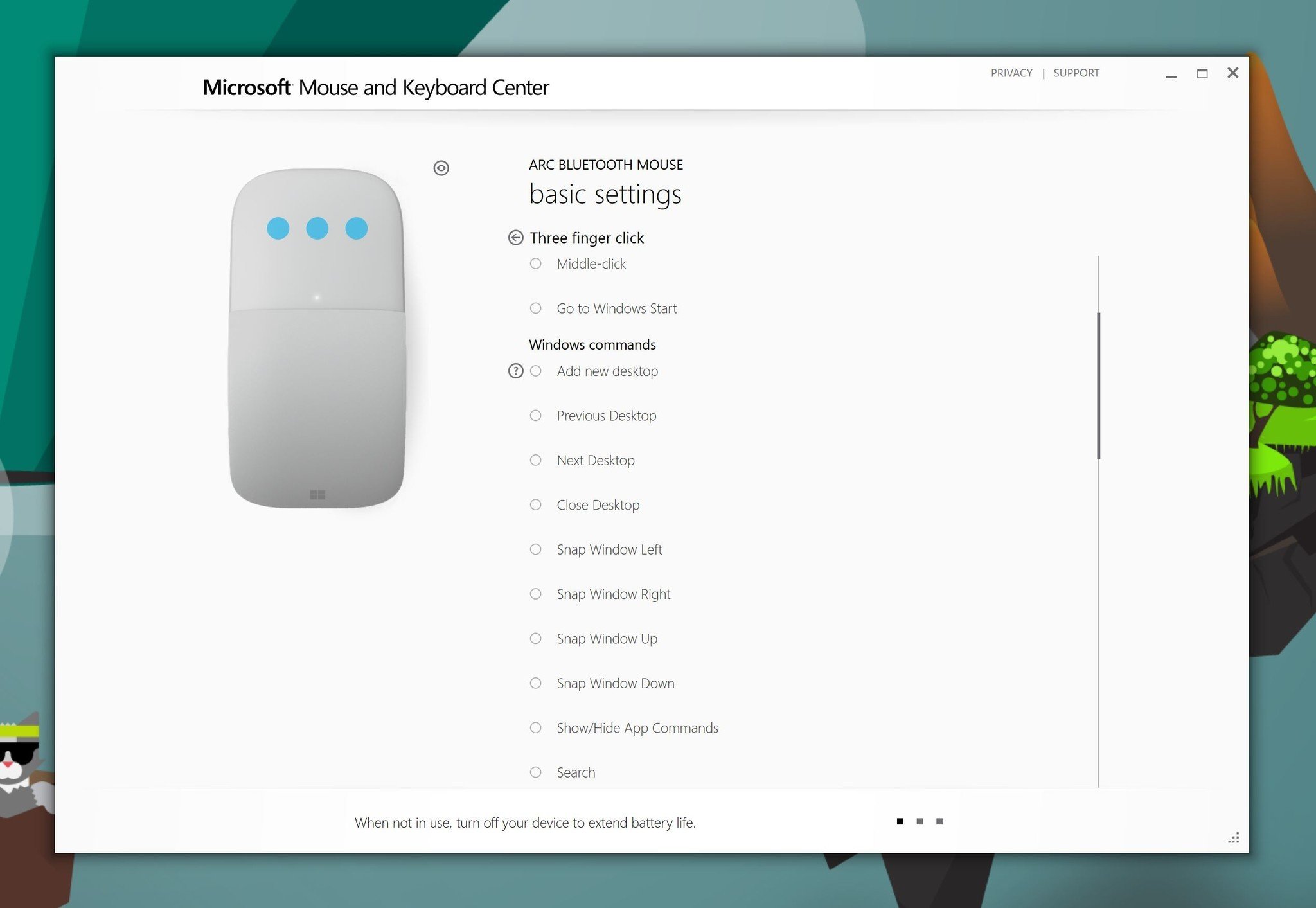Click the first tip page indicator dot
Image resolution: width=1316 pixels, height=908 pixels.
tap(900, 821)
